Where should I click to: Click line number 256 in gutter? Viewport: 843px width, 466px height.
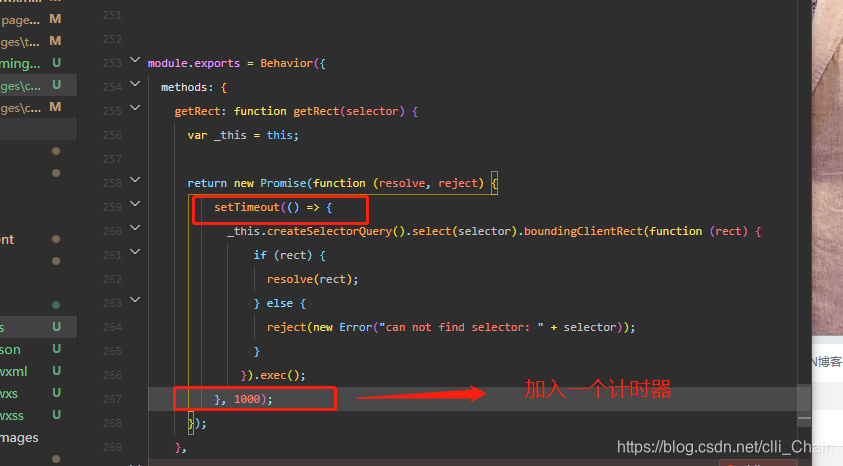(x=112, y=135)
